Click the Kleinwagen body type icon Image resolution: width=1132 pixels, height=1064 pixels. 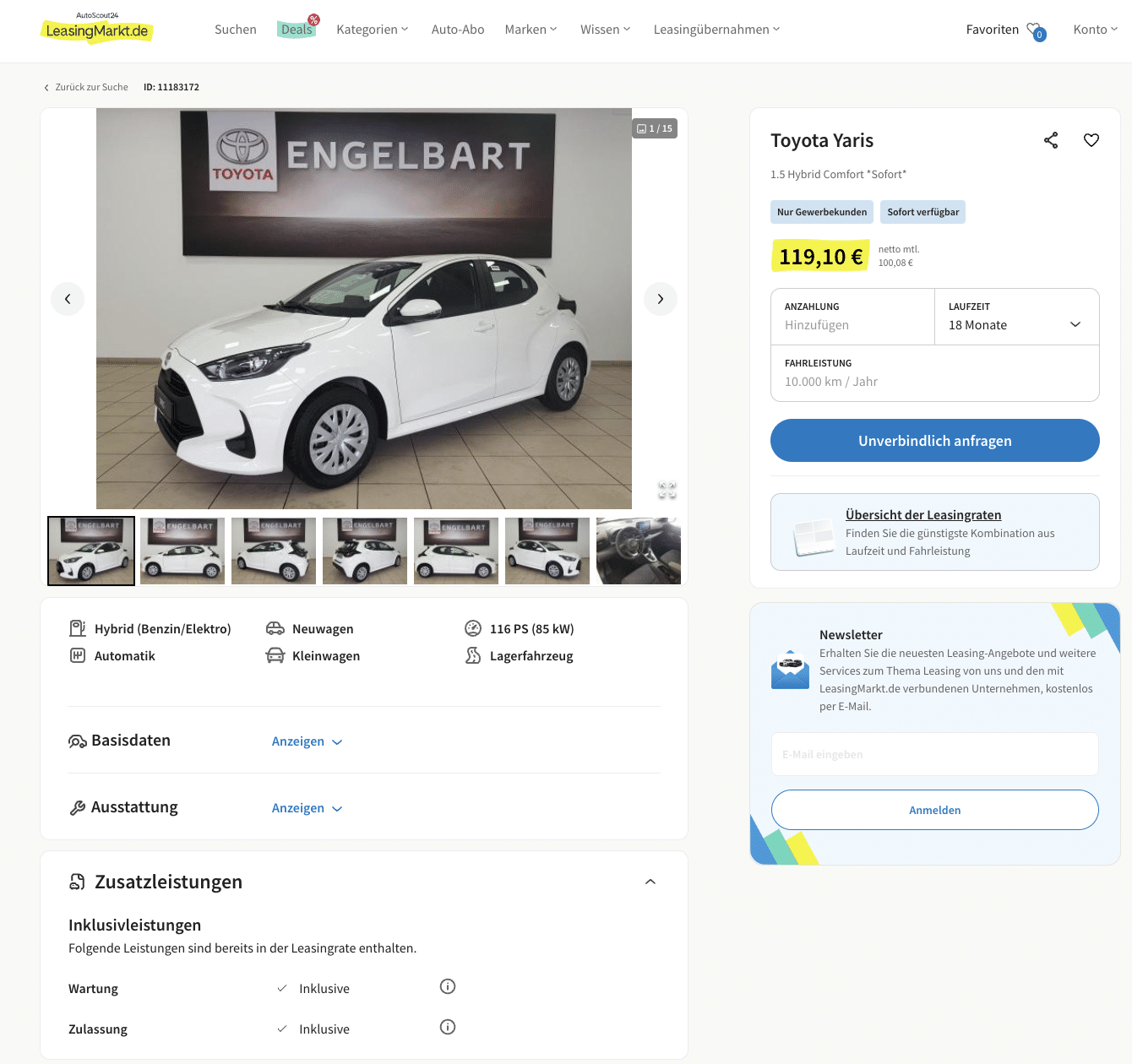point(275,655)
